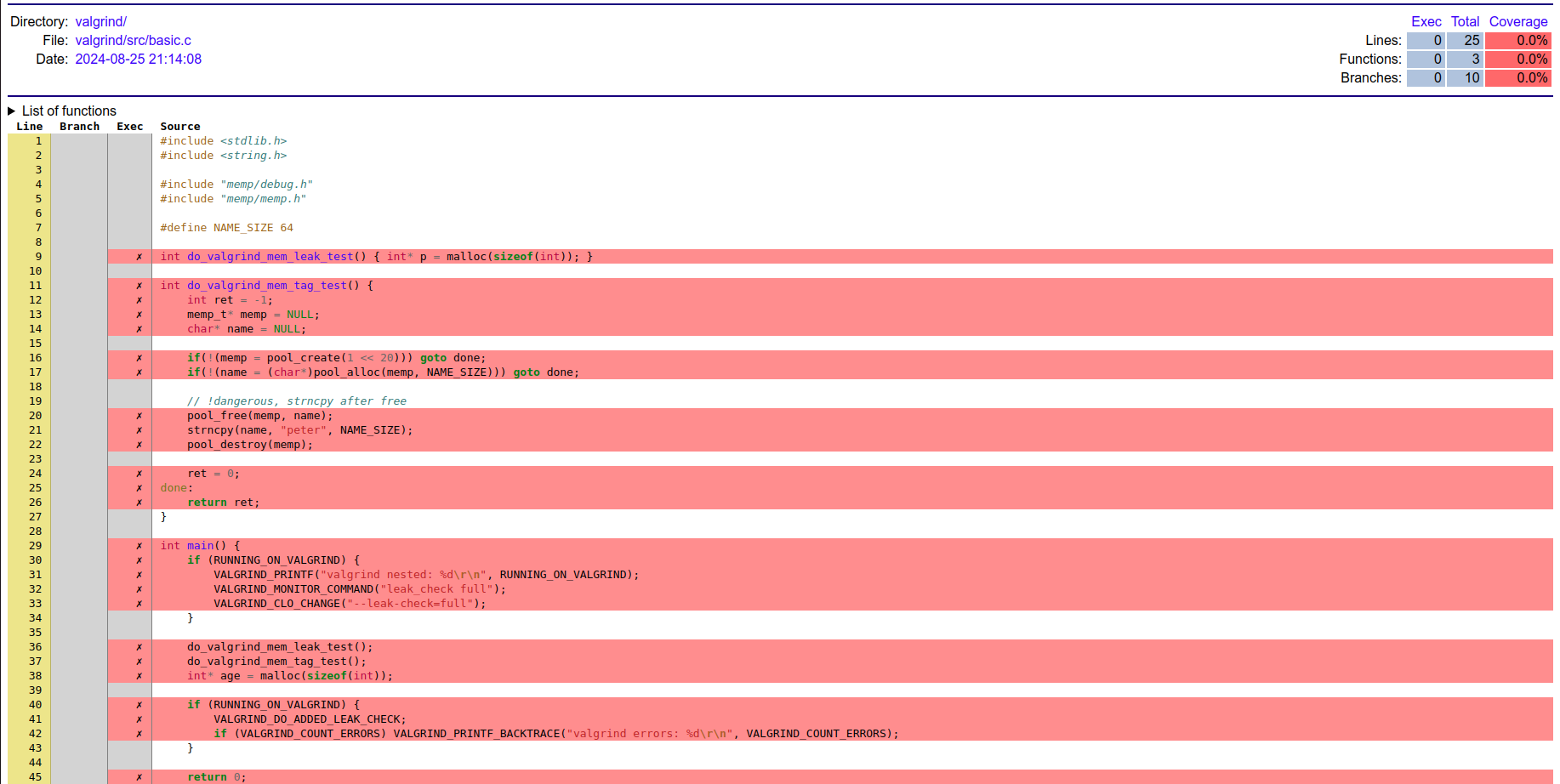This screenshot has width=1560, height=784.
Task: Click the red Lines coverage 0.0% cell
Action: tap(1517, 41)
